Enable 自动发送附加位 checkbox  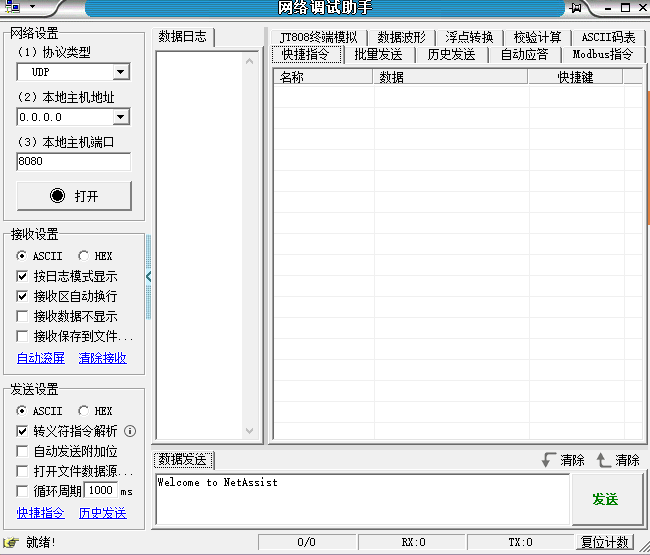pyautogui.click(x=22, y=451)
